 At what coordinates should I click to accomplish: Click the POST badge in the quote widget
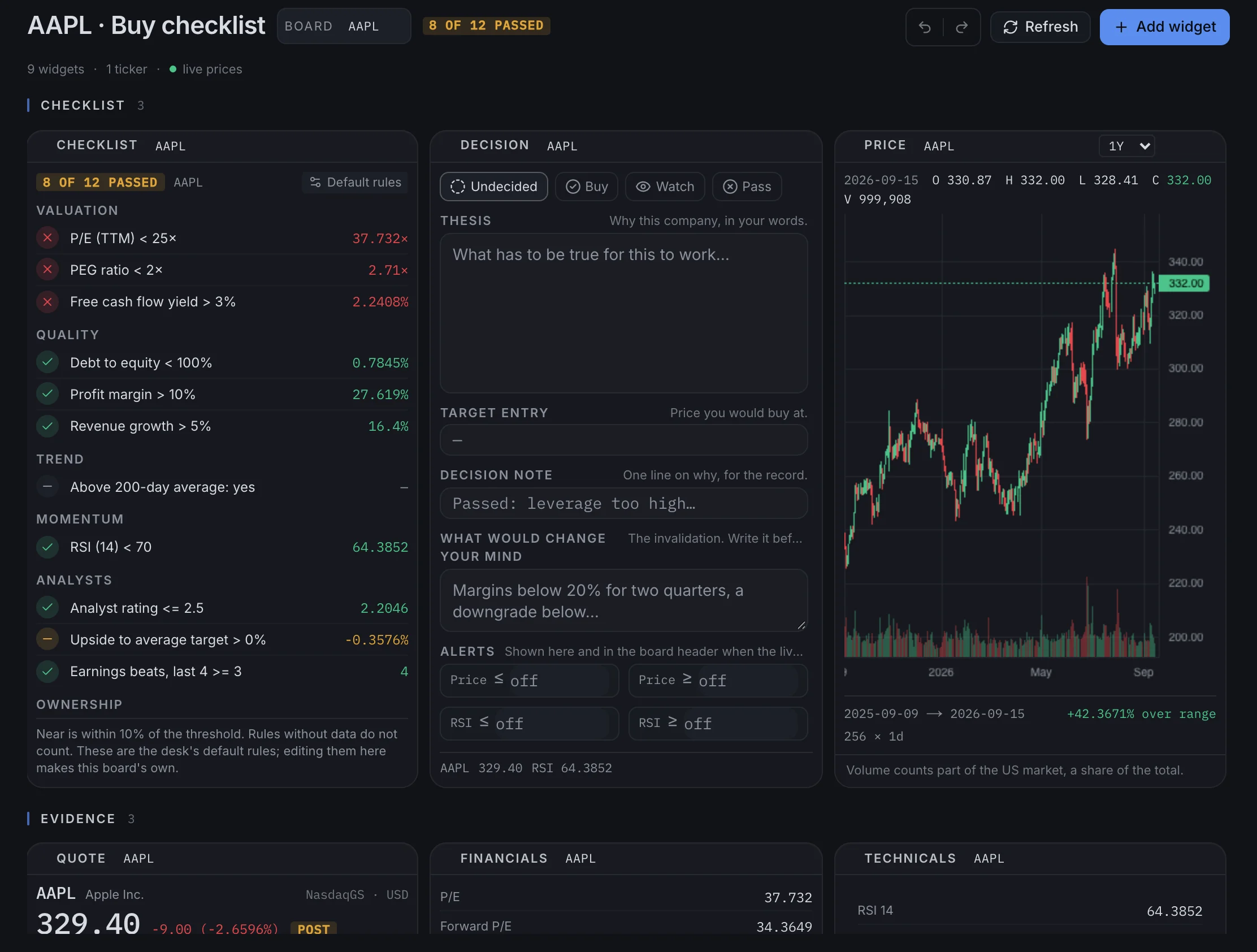pyautogui.click(x=314, y=929)
